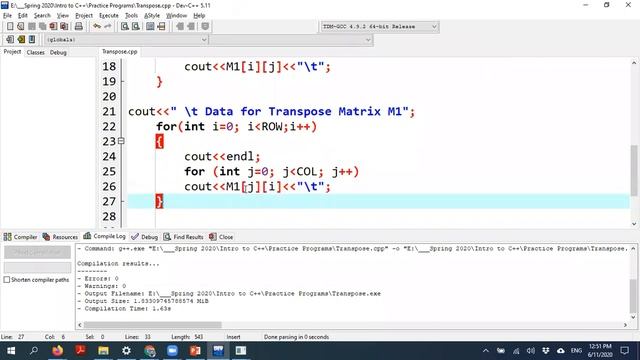This screenshot has height=360, width=640.
Task: Open Zoom from the taskbar
Action: click(172, 351)
